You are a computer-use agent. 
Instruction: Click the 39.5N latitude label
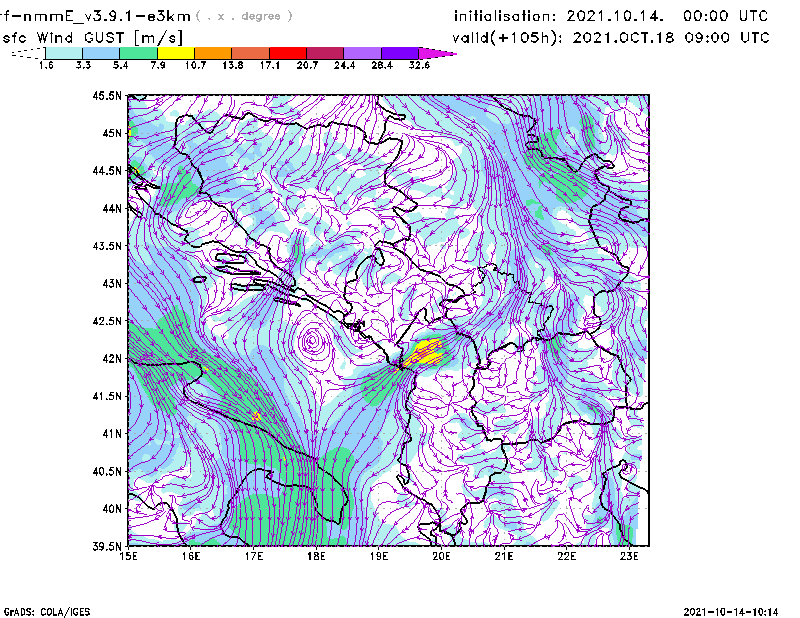[107, 547]
